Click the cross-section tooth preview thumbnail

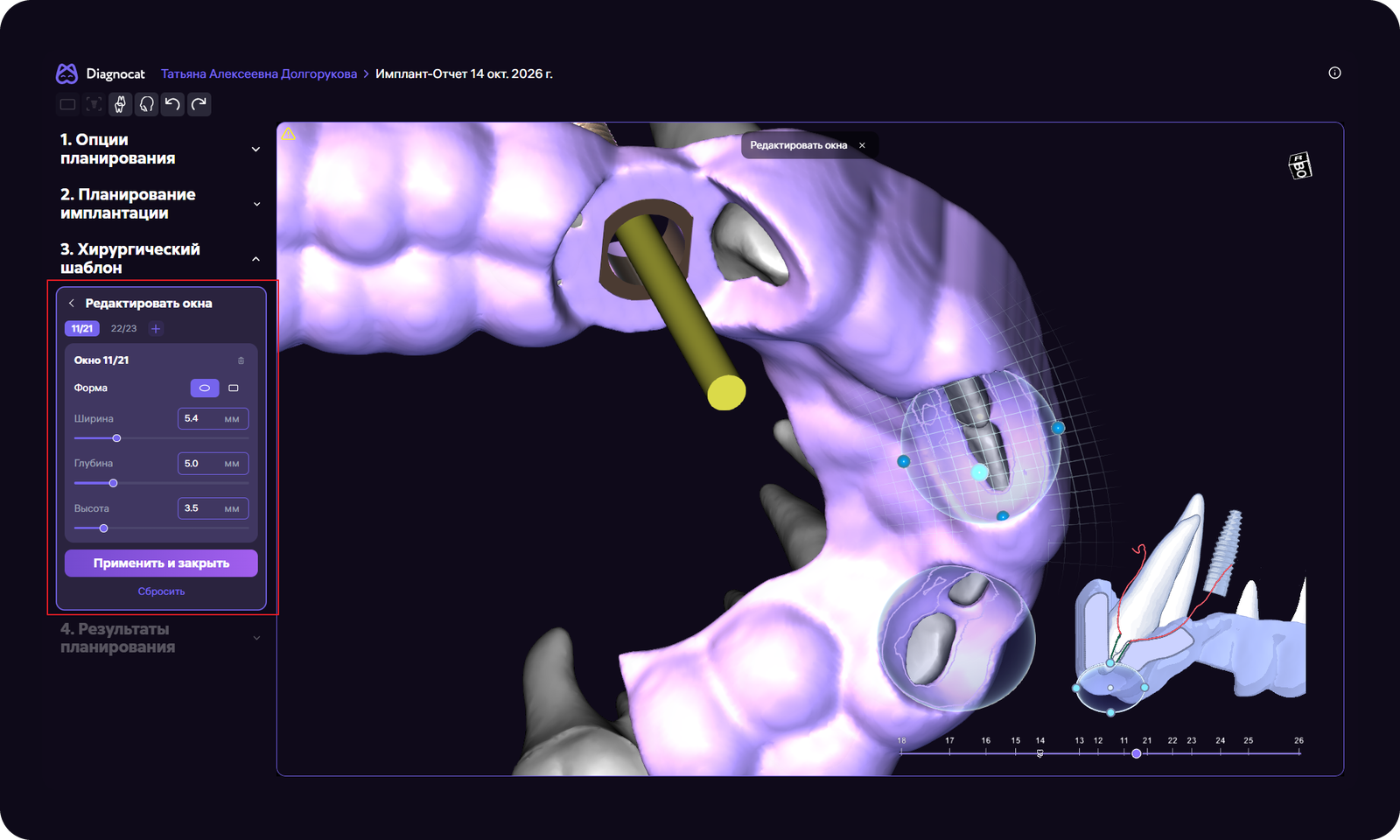pos(1190,604)
